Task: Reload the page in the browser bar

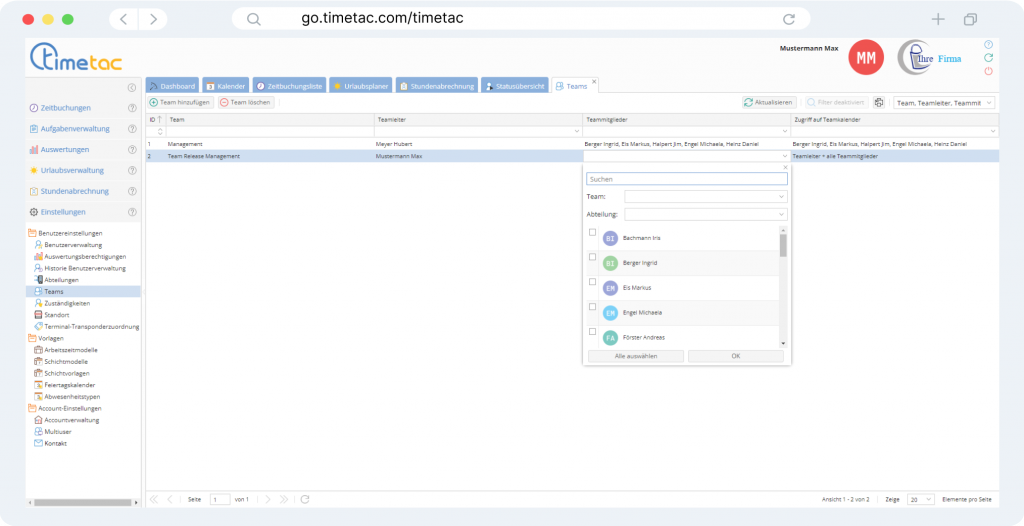Action: 789,19
